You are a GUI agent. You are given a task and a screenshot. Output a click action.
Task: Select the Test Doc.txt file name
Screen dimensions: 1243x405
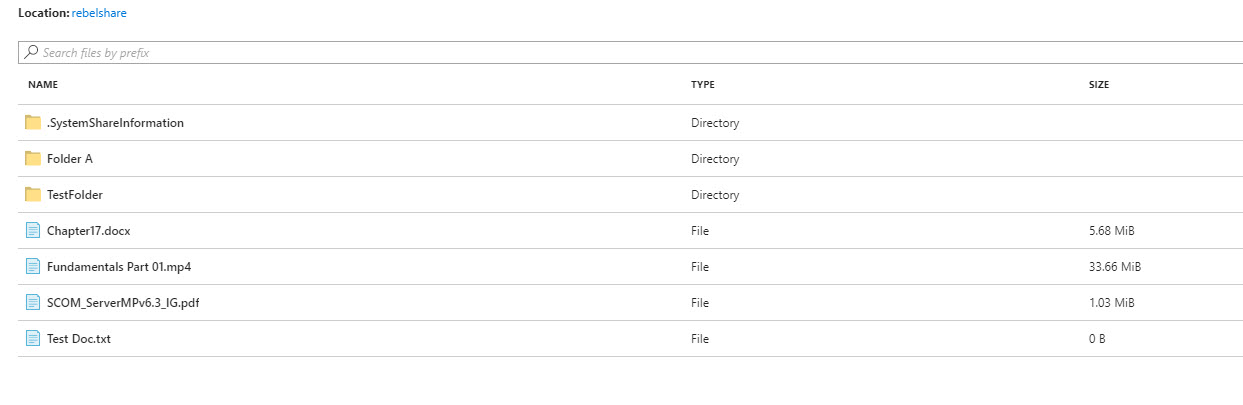pyautogui.click(x=79, y=339)
